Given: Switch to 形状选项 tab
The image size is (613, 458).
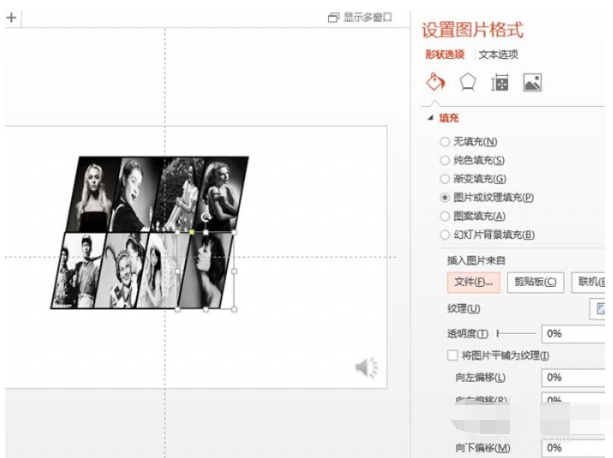Looking at the screenshot, I should (445, 54).
